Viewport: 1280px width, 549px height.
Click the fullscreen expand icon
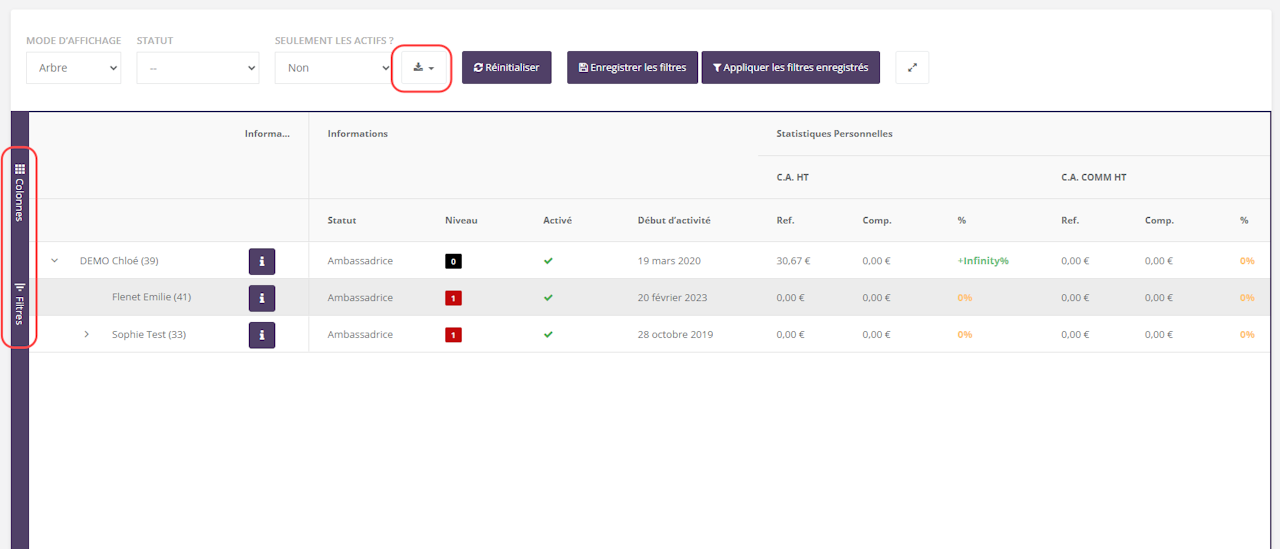pyautogui.click(x=912, y=68)
